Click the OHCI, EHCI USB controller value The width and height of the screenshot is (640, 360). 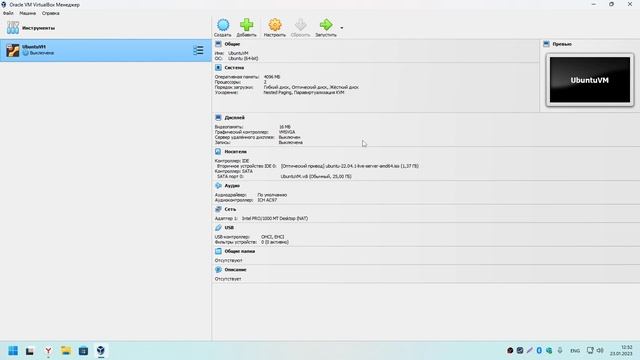pos(273,237)
